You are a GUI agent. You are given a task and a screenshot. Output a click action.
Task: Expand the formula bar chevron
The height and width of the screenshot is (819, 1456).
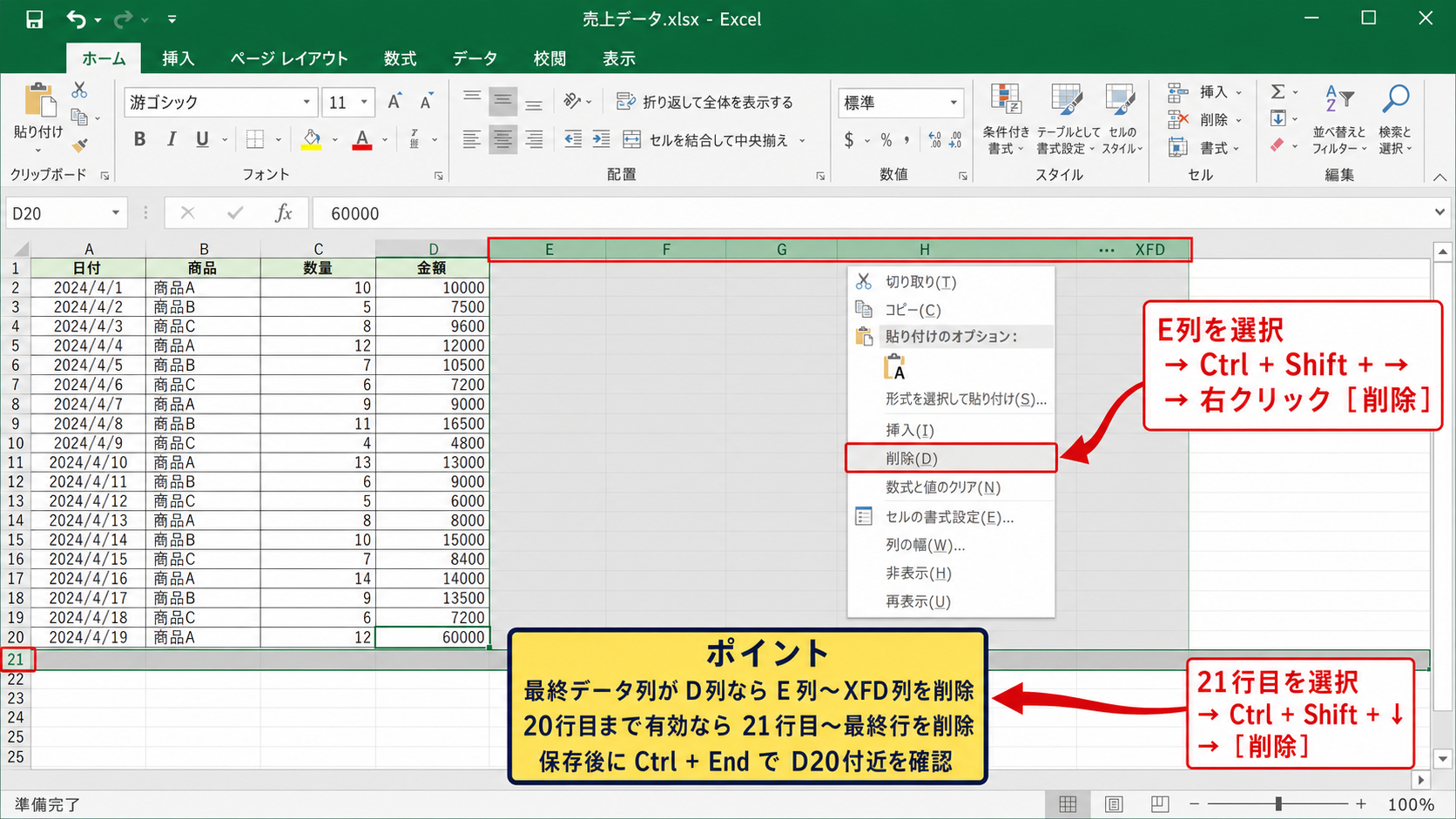(x=1439, y=211)
